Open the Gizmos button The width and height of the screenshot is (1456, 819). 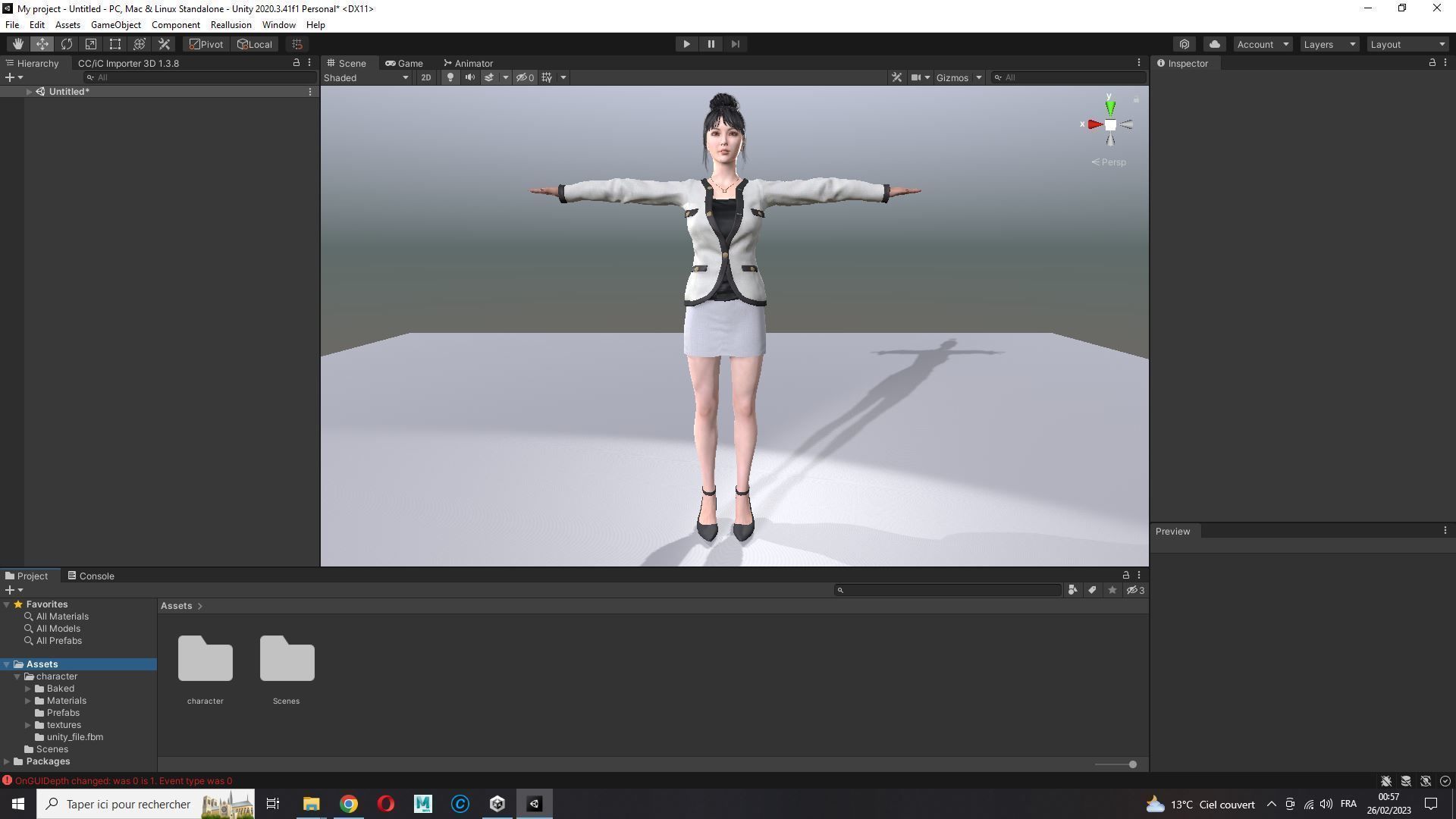(x=952, y=77)
